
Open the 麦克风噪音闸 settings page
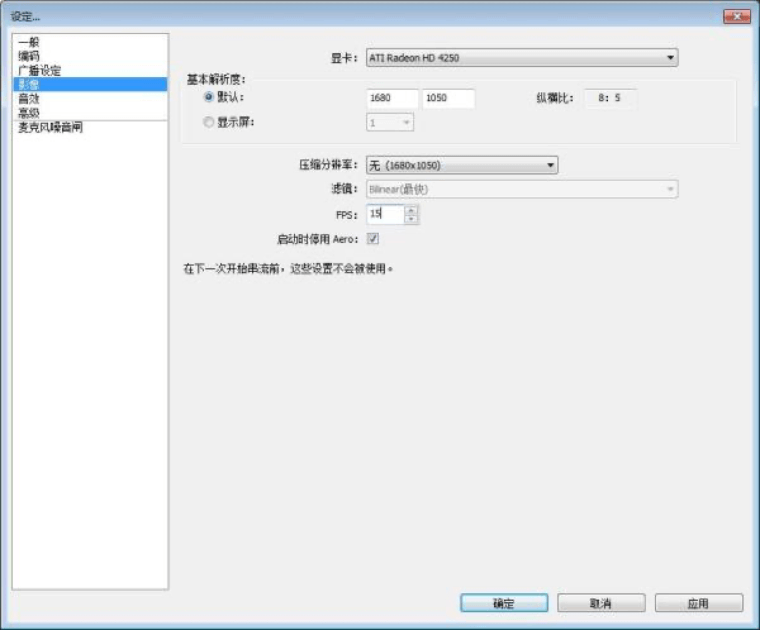[x=50, y=128]
